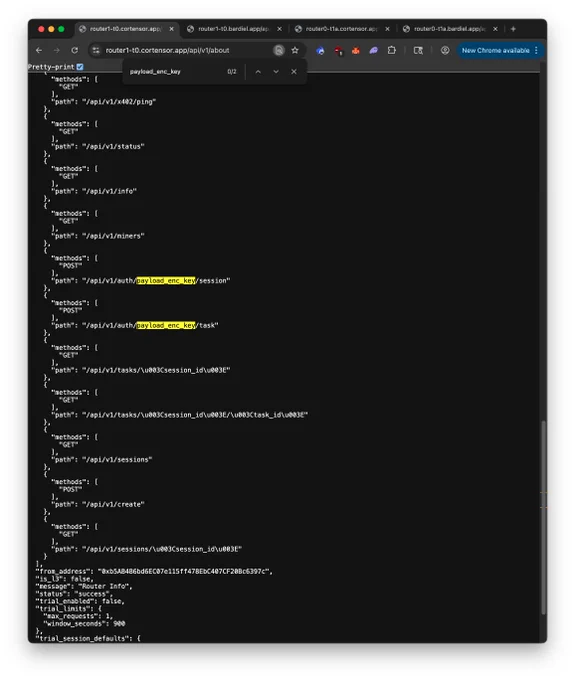Toggle the Pretty-print checkbox
Image resolution: width=575 pixels, height=680 pixels.
pyautogui.click(x=80, y=67)
